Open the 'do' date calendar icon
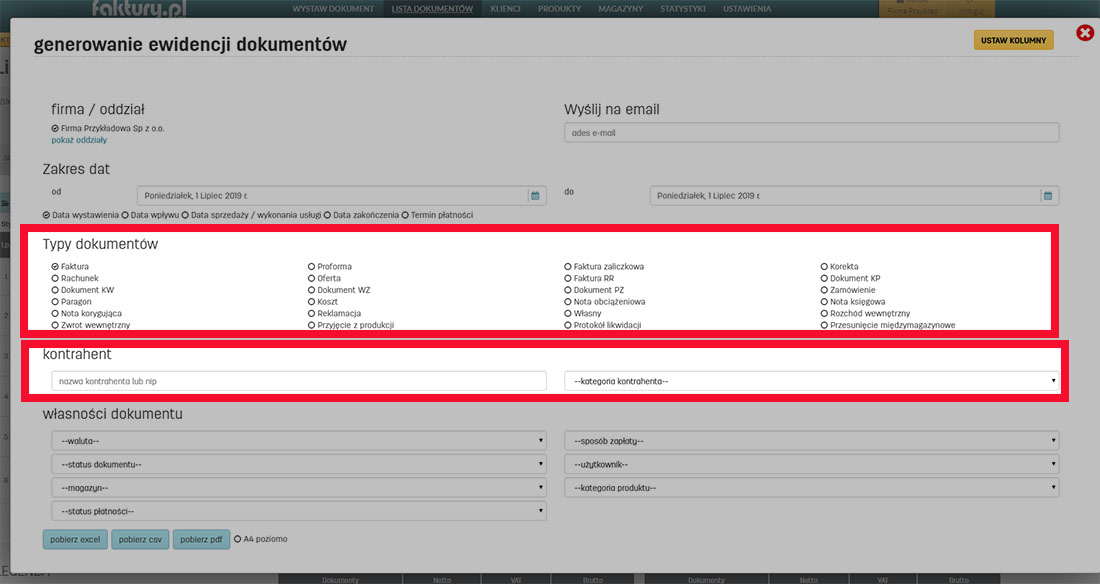The height and width of the screenshot is (584, 1100). click(x=1047, y=196)
